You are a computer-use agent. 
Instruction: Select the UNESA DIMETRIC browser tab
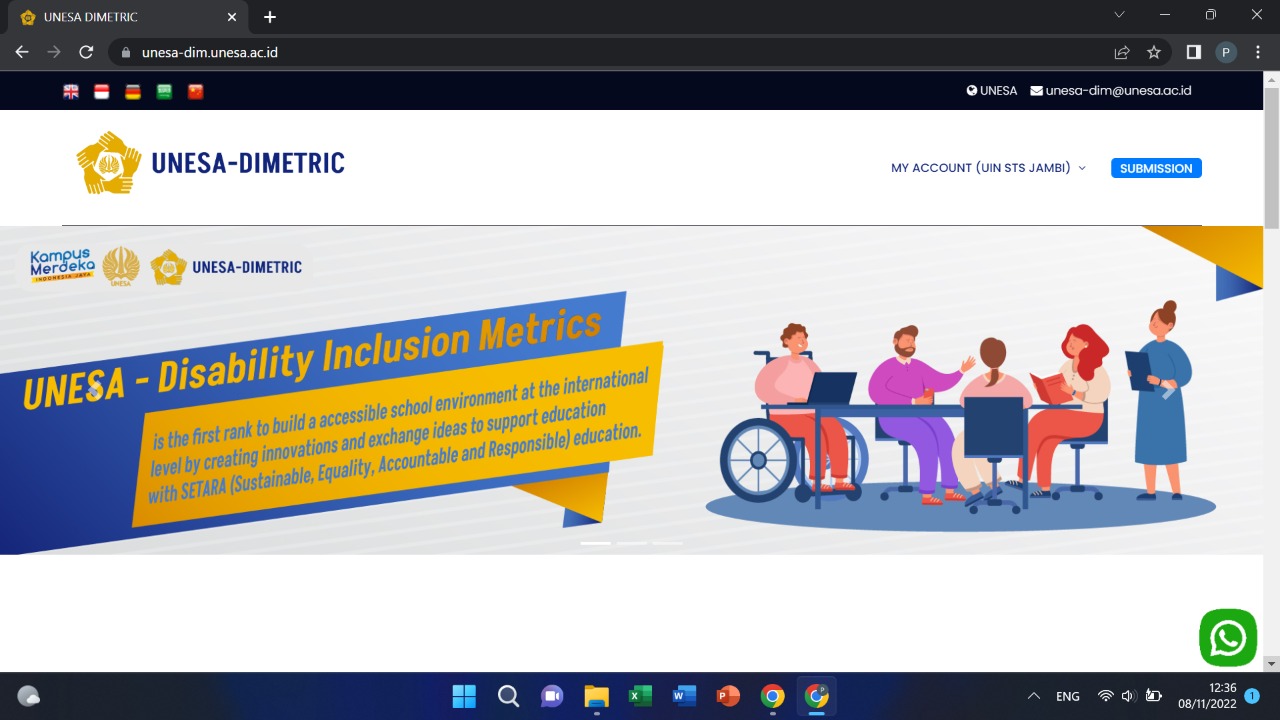[128, 17]
